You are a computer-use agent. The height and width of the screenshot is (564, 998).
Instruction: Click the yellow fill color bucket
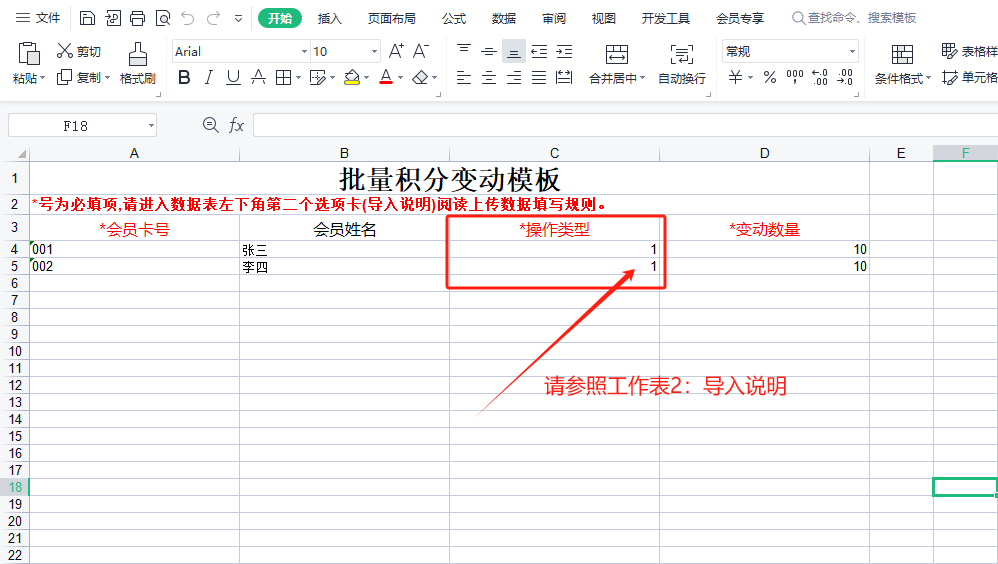(x=351, y=77)
